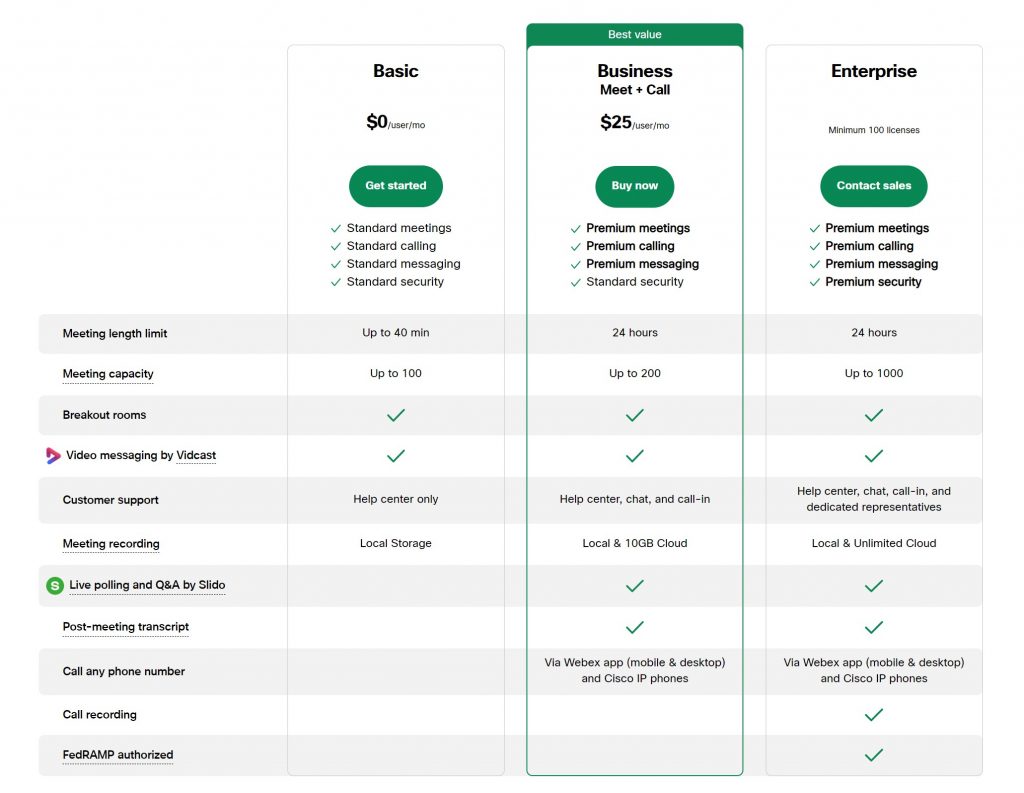Select the Enterprise plan header
1024x793 pixels.
pos(873,71)
